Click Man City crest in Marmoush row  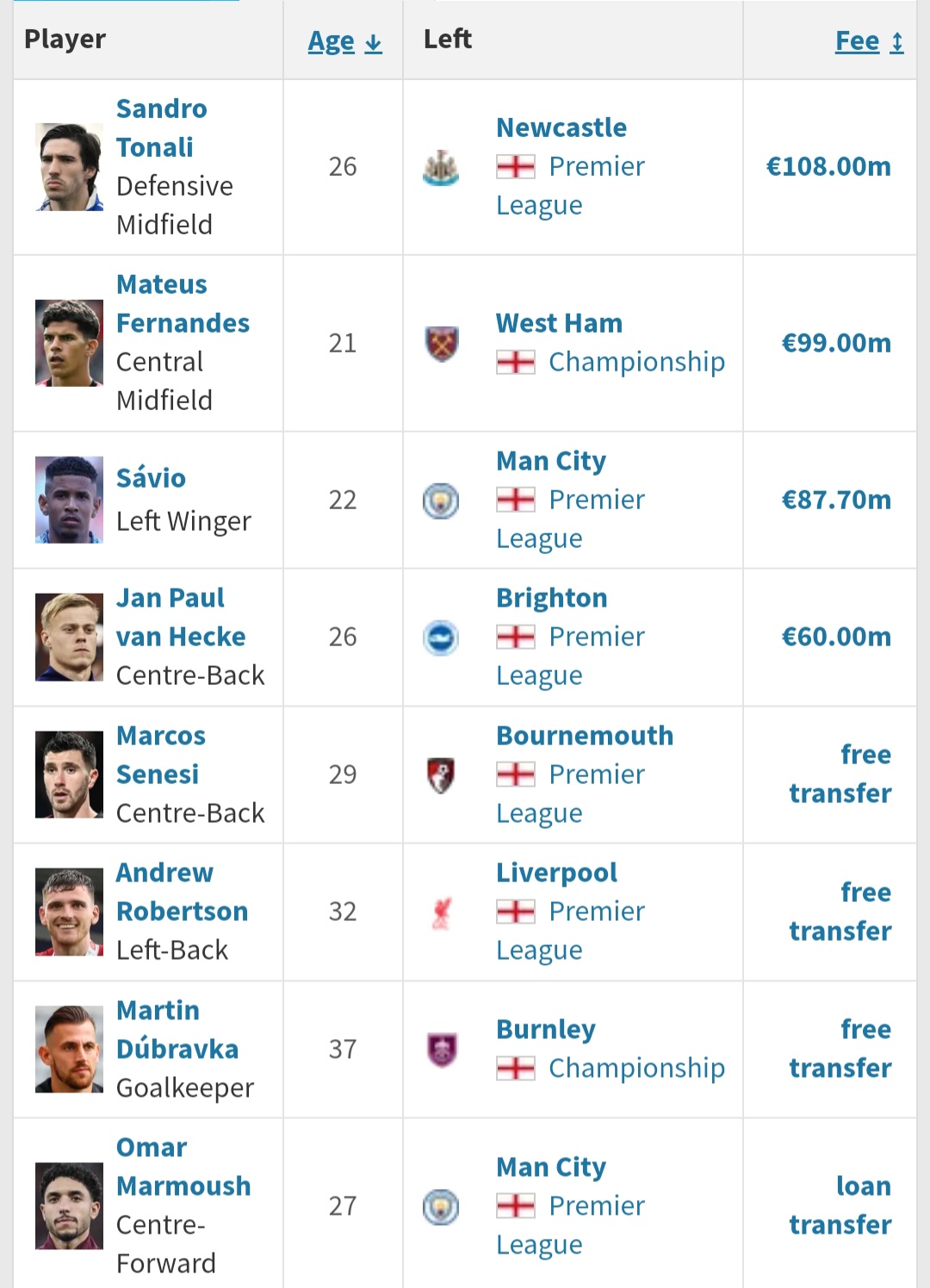pos(441,1206)
